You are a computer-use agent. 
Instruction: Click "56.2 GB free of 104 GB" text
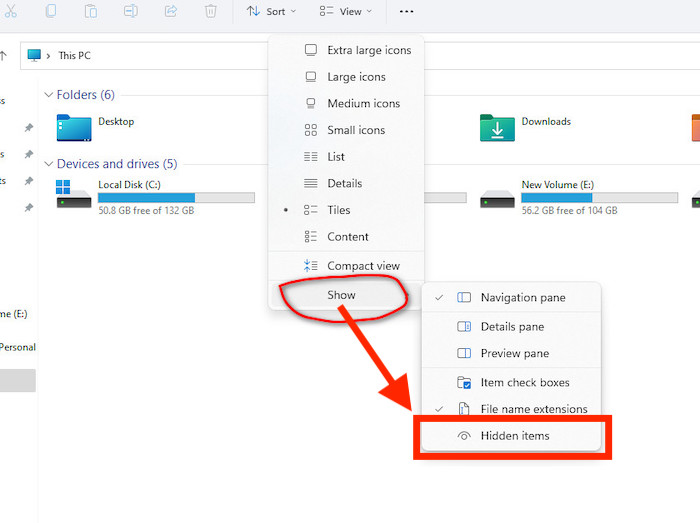[x=569, y=210]
